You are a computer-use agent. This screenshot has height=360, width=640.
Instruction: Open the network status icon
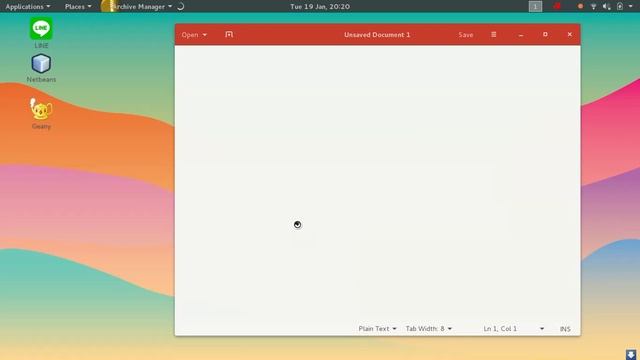pyautogui.click(x=593, y=6)
